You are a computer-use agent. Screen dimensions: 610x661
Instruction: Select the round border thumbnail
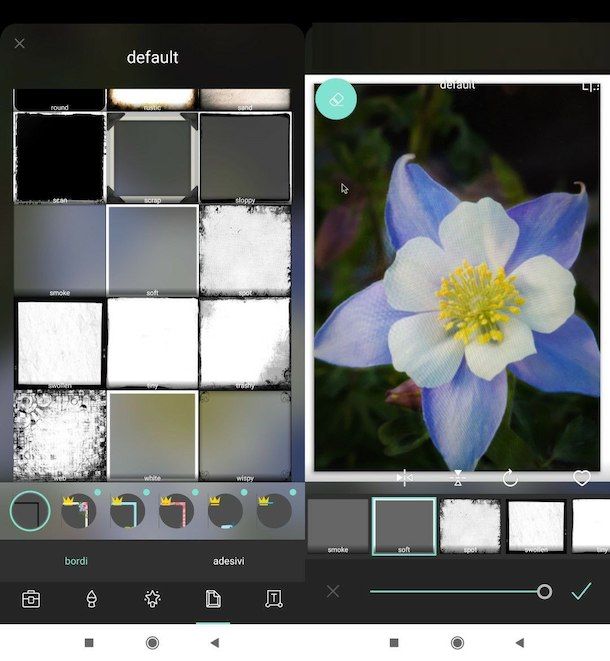(x=59, y=100)
